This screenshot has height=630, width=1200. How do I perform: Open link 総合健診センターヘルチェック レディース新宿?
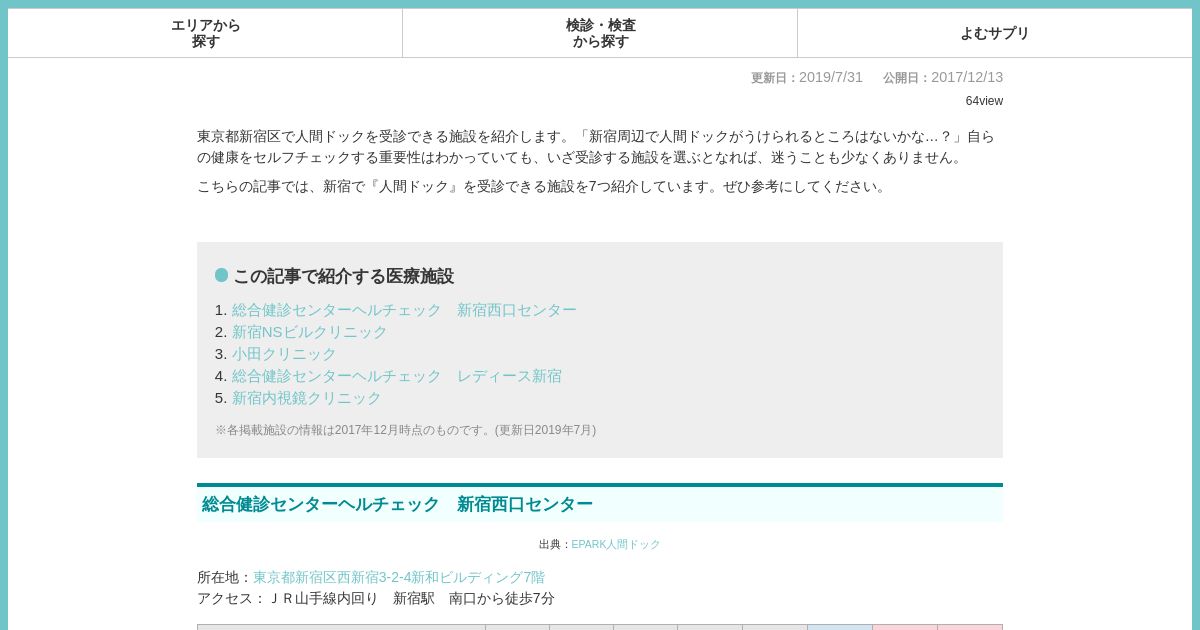(x=397, y=376)
